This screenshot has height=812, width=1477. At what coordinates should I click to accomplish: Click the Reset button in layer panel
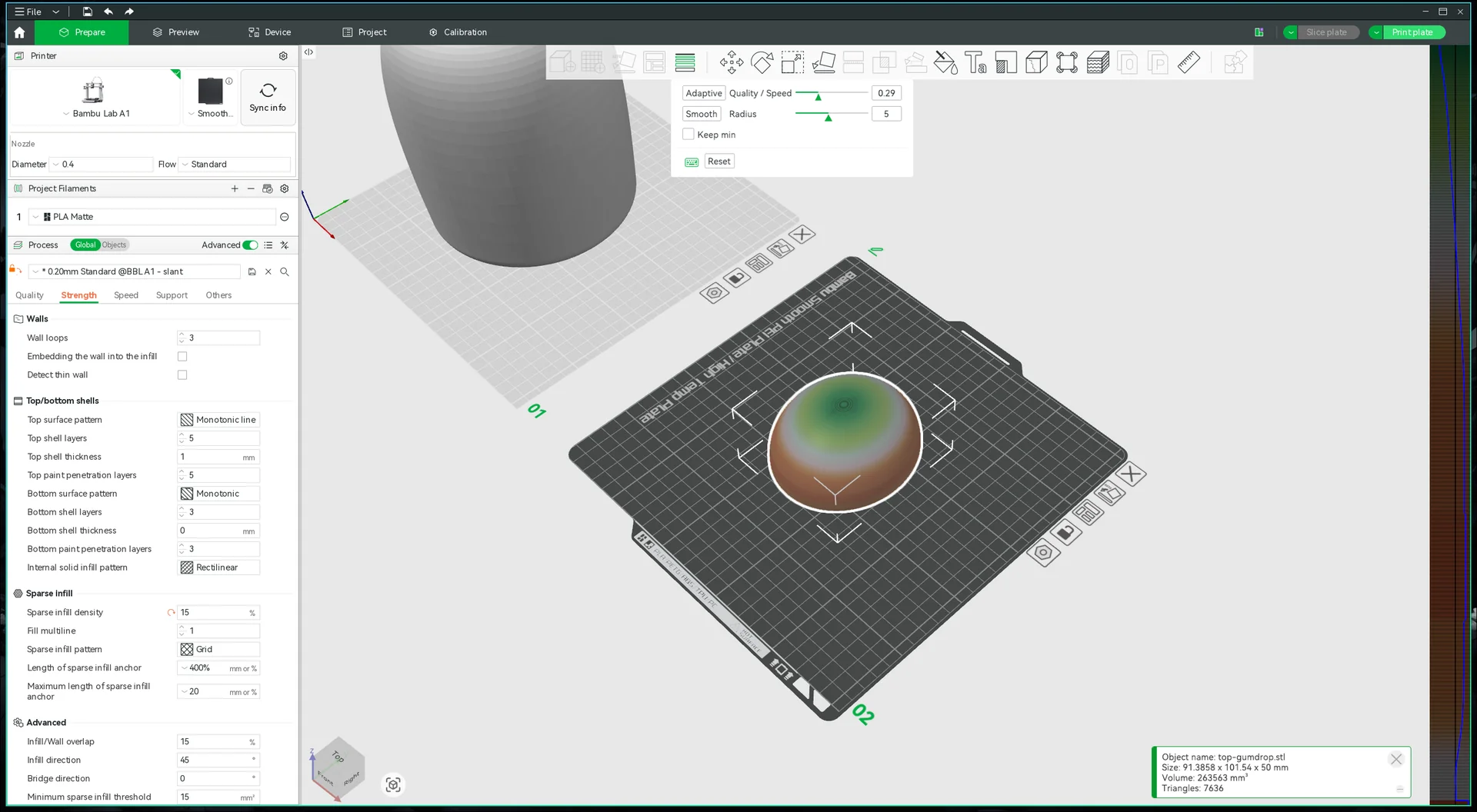pos(718,161)
